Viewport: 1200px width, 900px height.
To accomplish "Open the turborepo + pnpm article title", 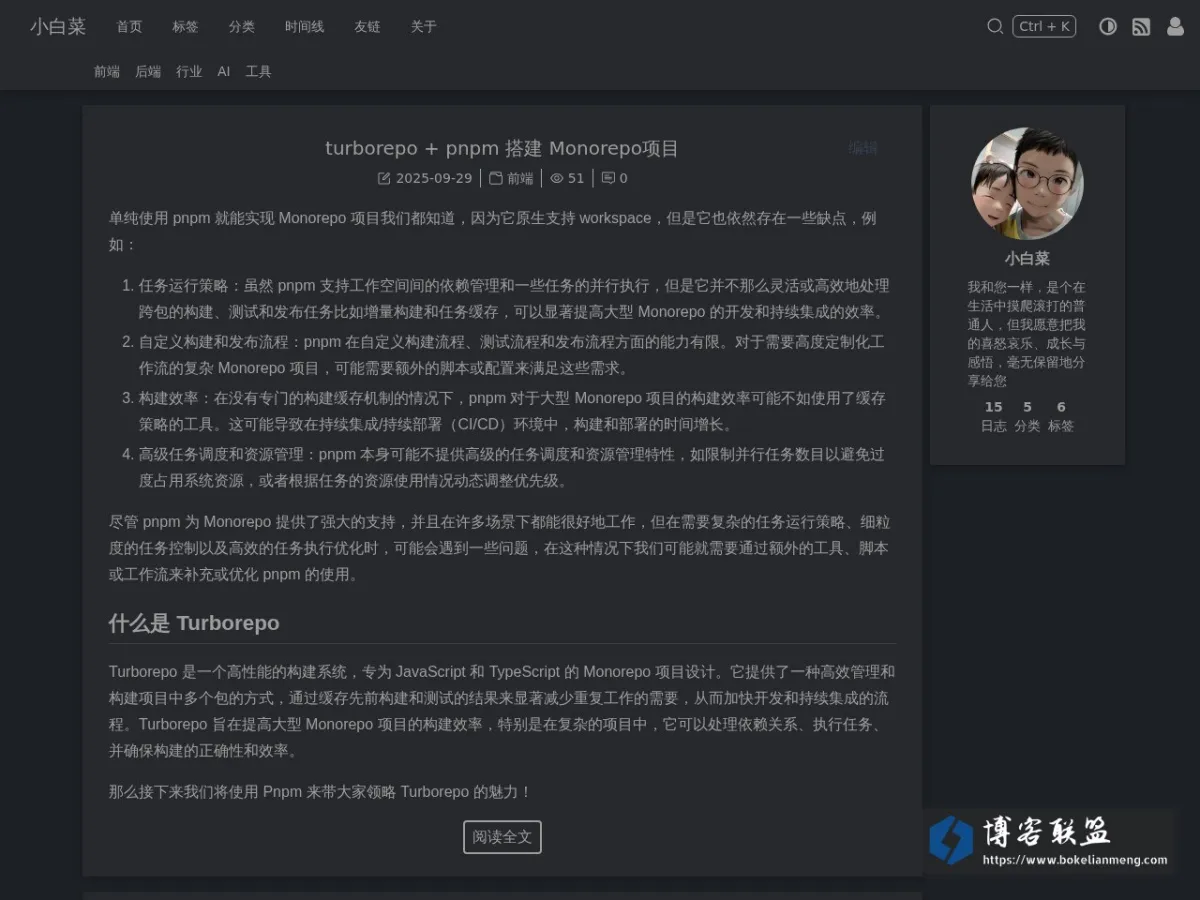I will pos(502,148).
